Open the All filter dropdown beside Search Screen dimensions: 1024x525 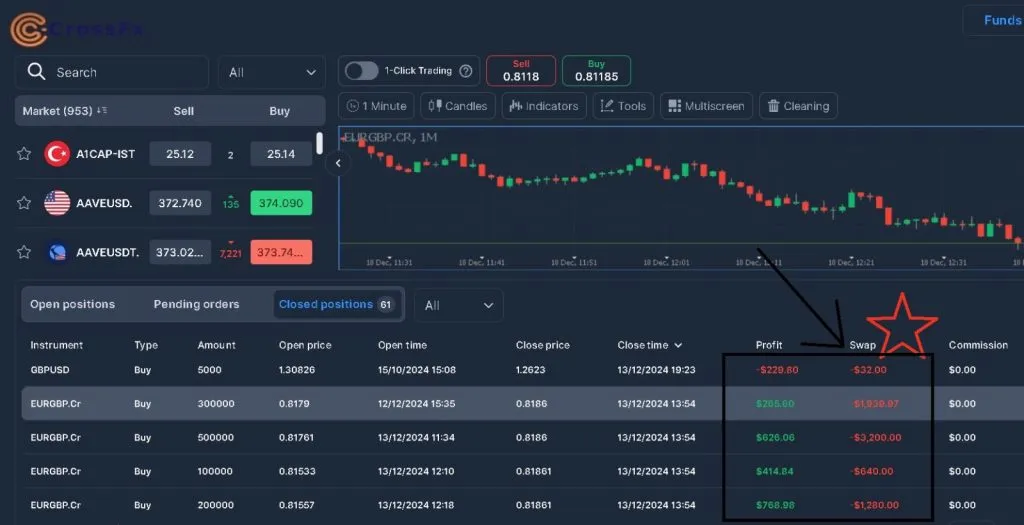click(272, 72)
